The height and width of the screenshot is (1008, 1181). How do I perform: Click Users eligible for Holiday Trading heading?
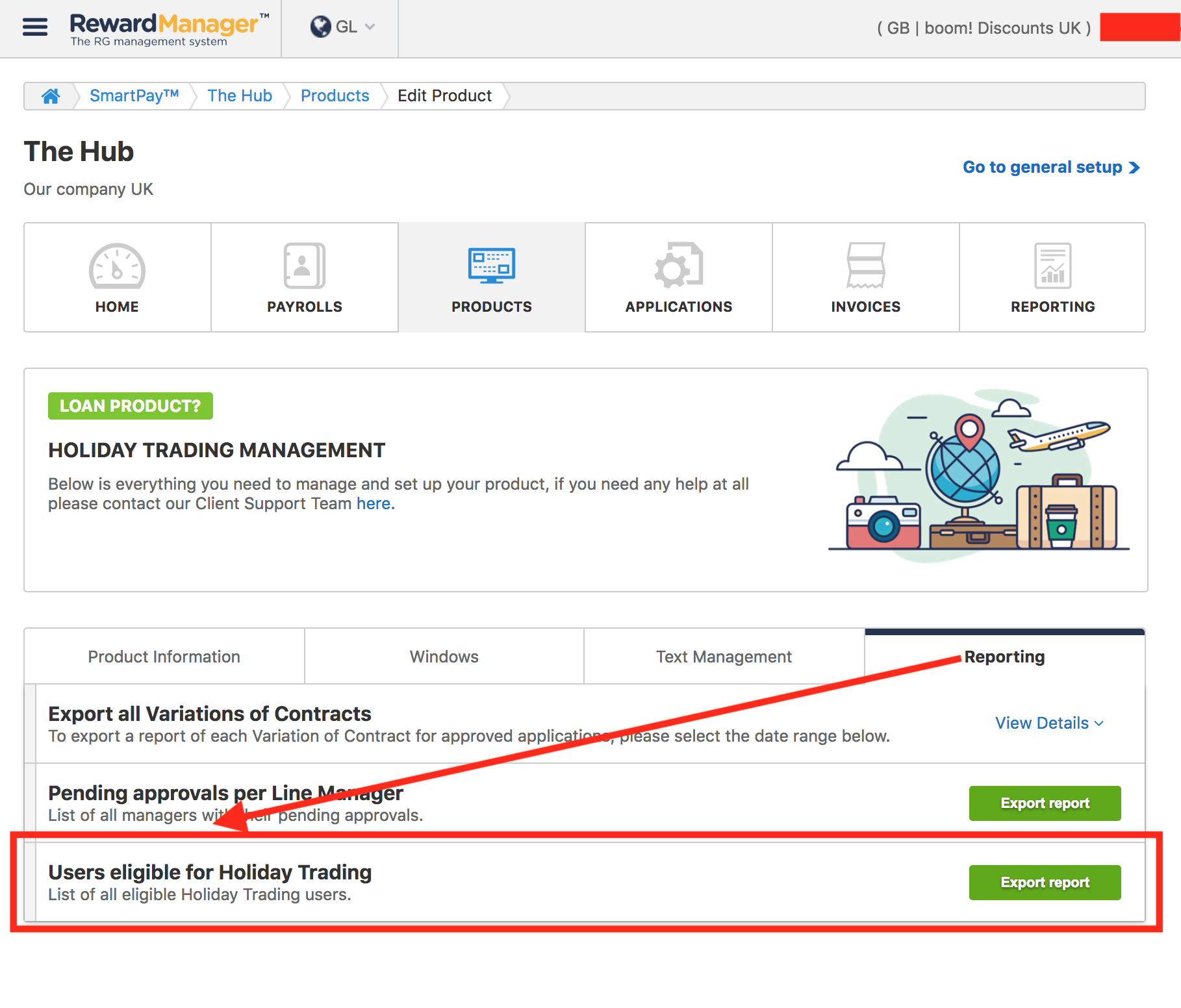tap(210, 872)
